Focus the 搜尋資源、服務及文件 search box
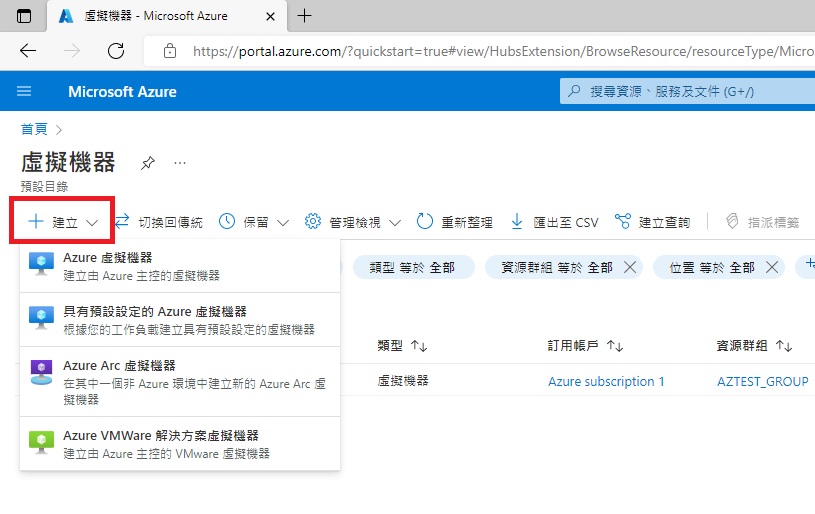815x514 pixels. (x=687, y=91)
